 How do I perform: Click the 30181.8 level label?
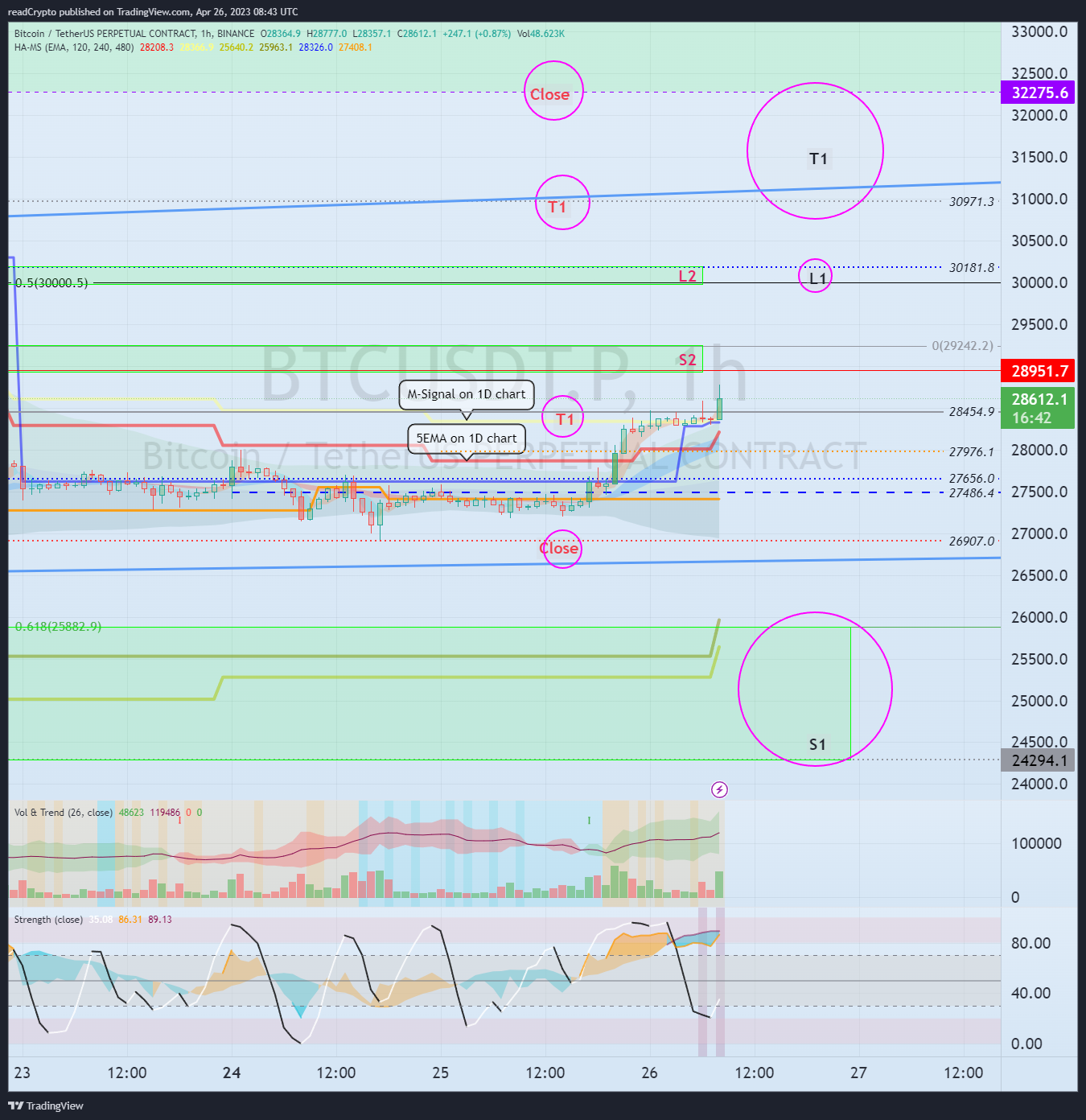(x=972, y=268)
